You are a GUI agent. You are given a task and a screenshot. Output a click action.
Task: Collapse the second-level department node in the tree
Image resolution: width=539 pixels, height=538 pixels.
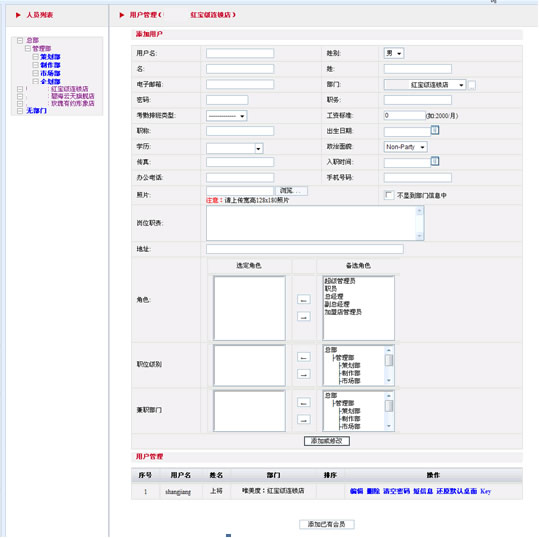point(28,48)
